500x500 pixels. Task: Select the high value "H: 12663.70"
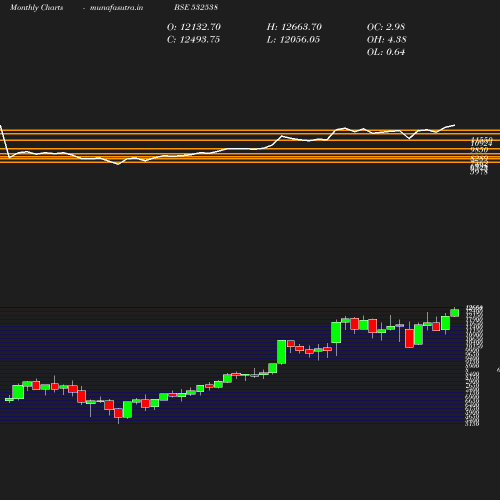point(294,27)
